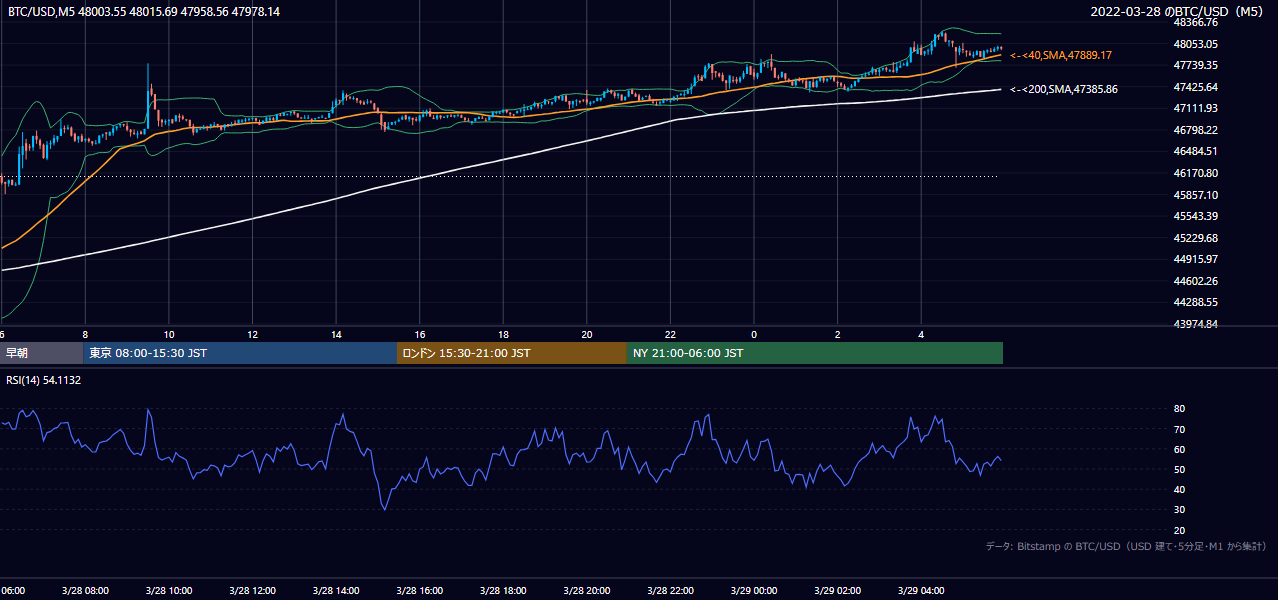Click the 3/28 12:00 date label
Viewport: 1278px width, 600px height.
[x=253, y=591]
